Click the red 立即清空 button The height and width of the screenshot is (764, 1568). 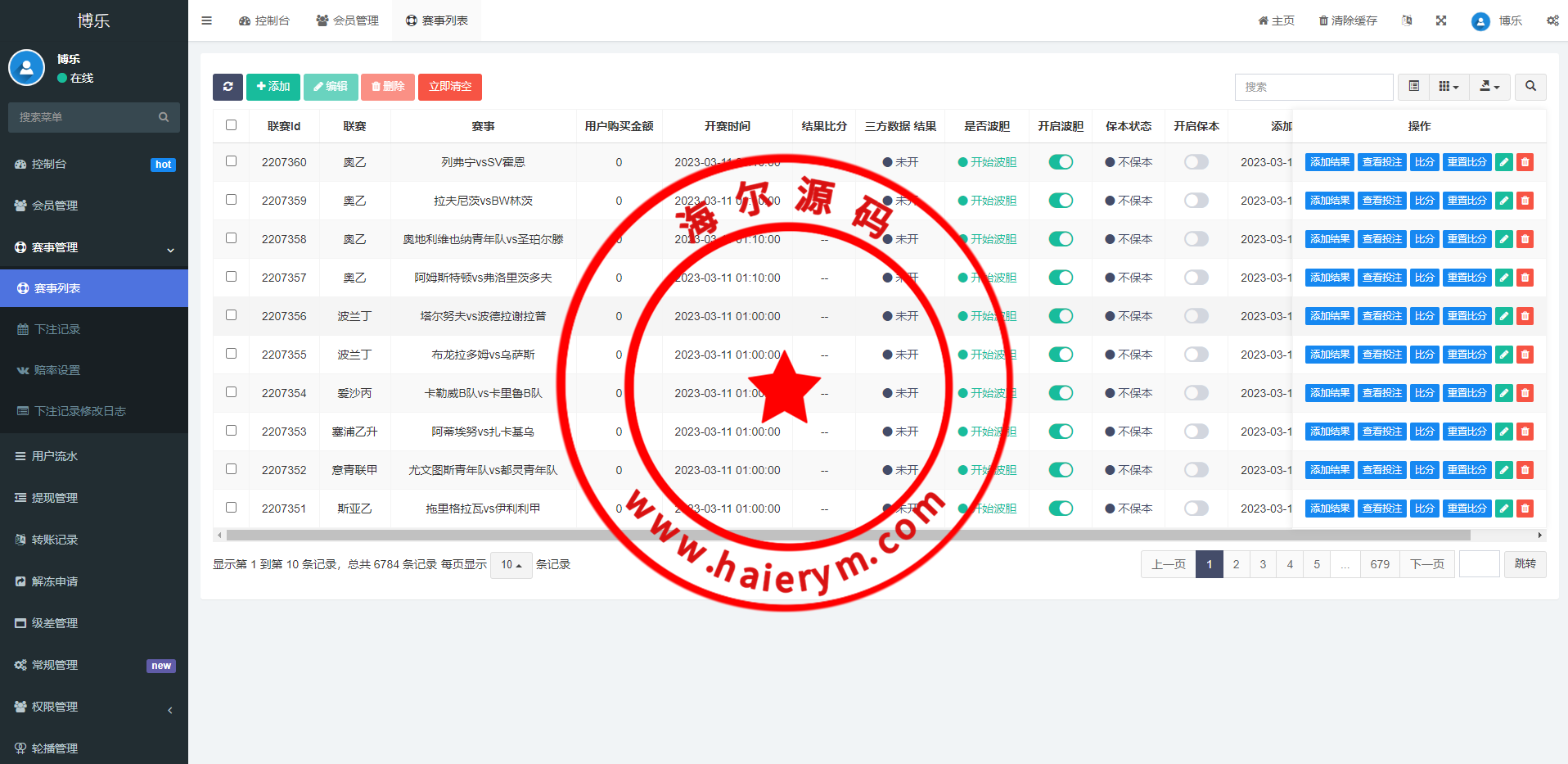point(449,87)
